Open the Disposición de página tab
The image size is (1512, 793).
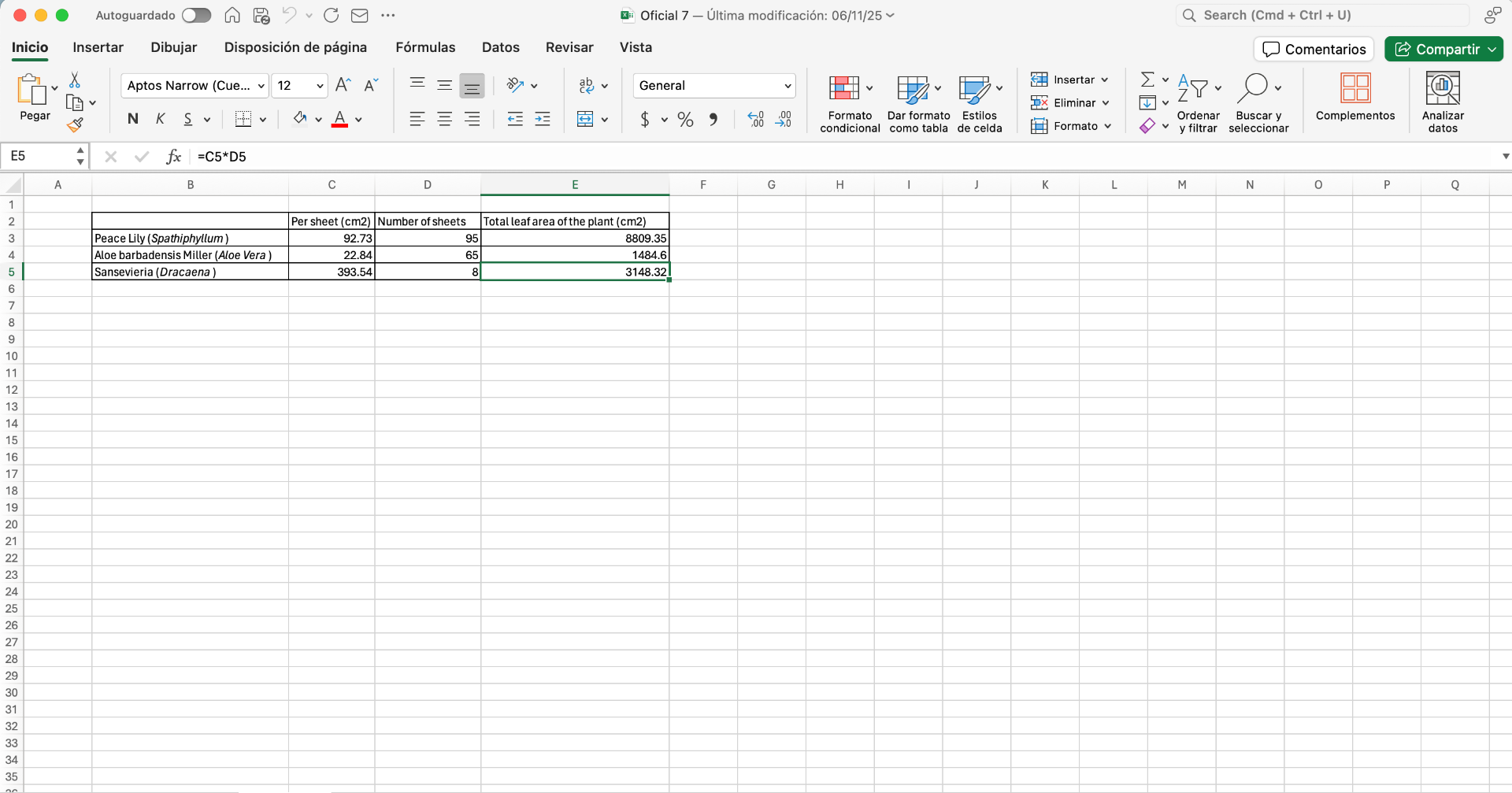click(295, 47)
